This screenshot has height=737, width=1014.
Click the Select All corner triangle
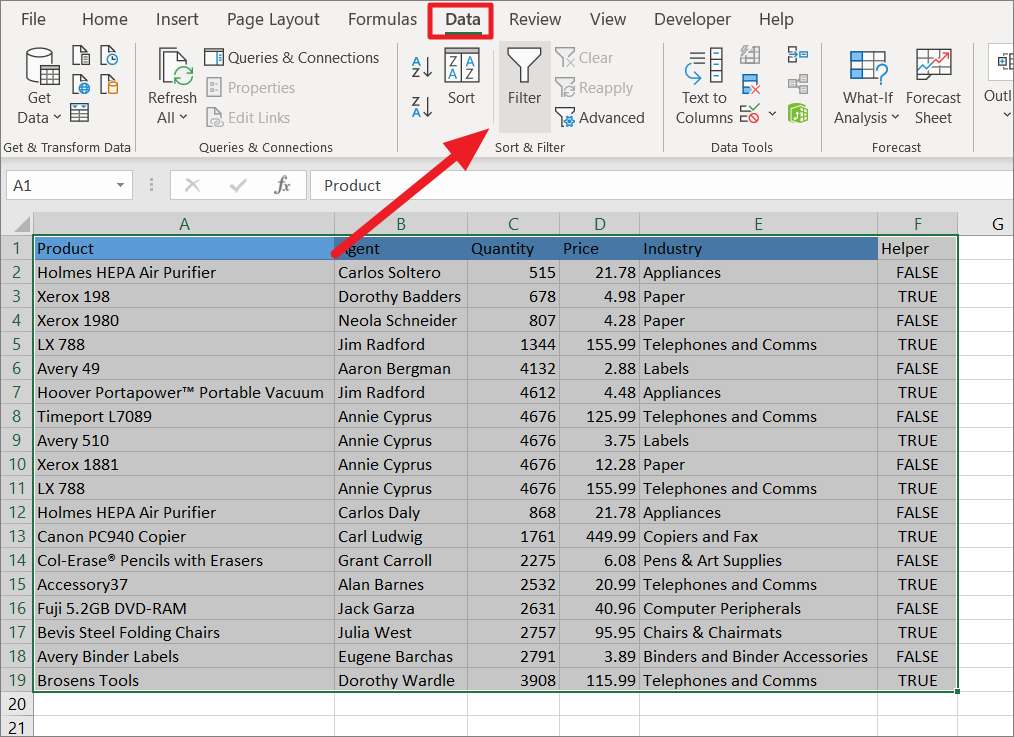(x=23, y=224)
